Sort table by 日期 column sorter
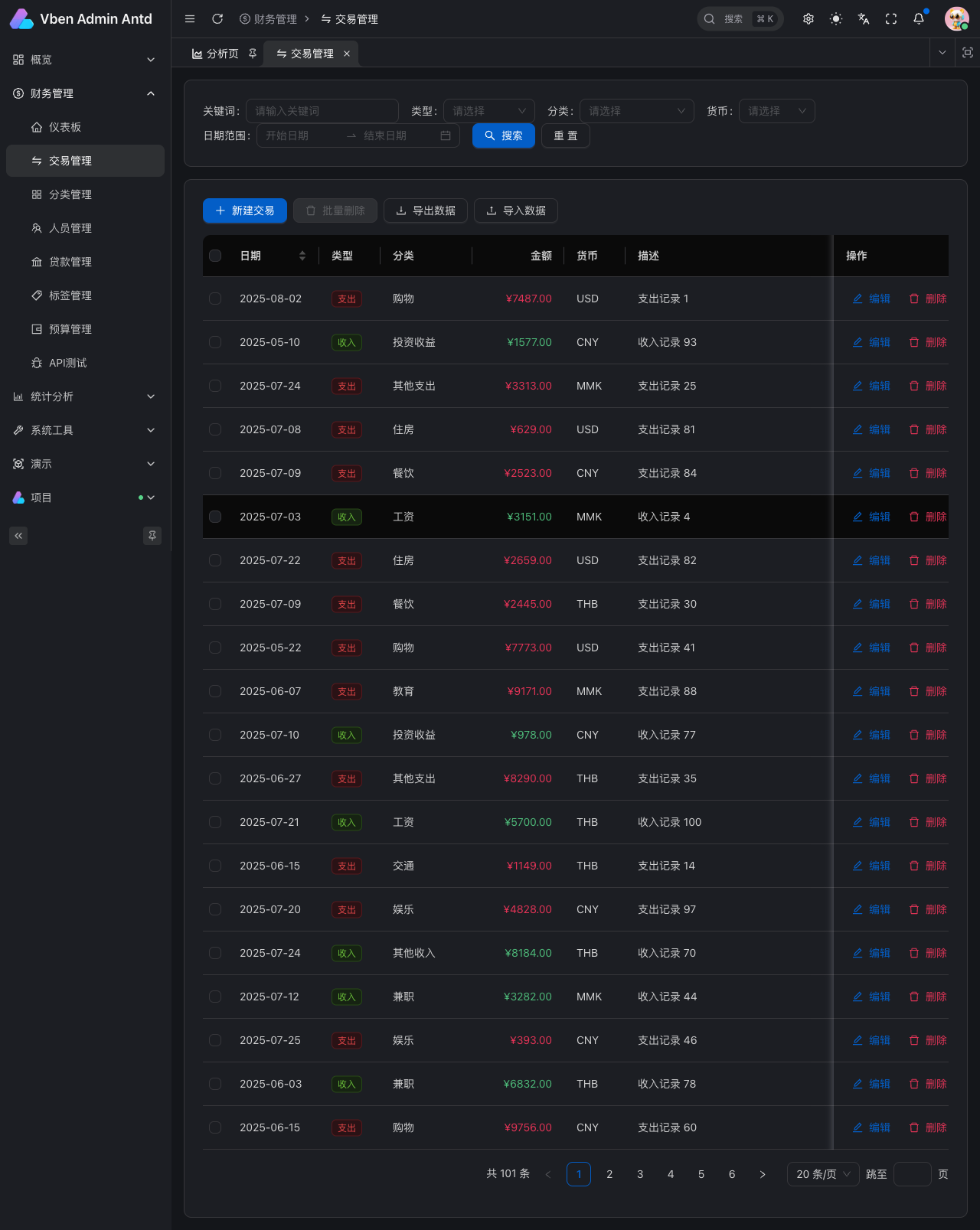This screenshot has height=1230, width=980. 302,256
